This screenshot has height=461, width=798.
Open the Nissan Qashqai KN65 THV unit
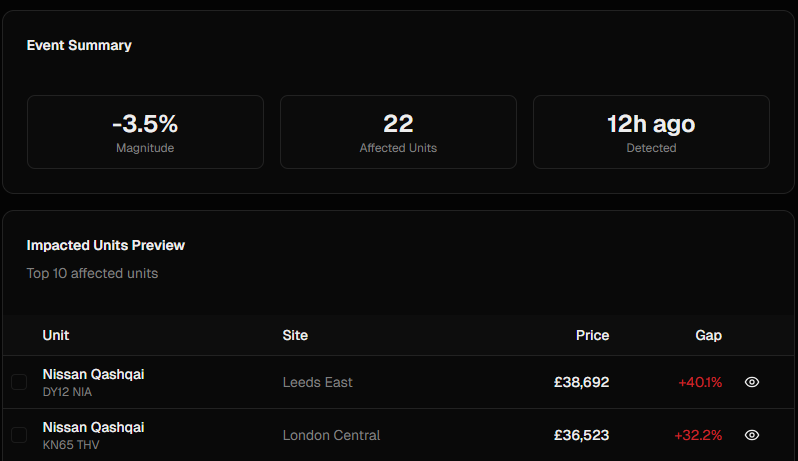coord(93,427)
